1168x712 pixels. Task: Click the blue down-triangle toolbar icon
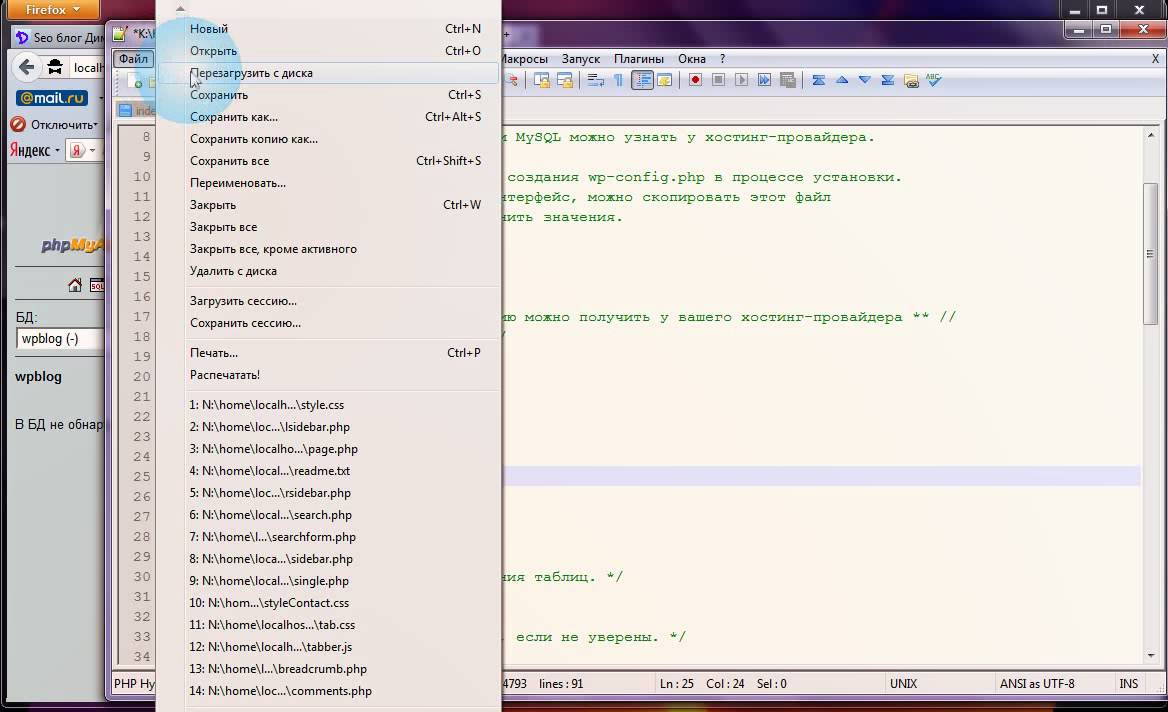865,80
